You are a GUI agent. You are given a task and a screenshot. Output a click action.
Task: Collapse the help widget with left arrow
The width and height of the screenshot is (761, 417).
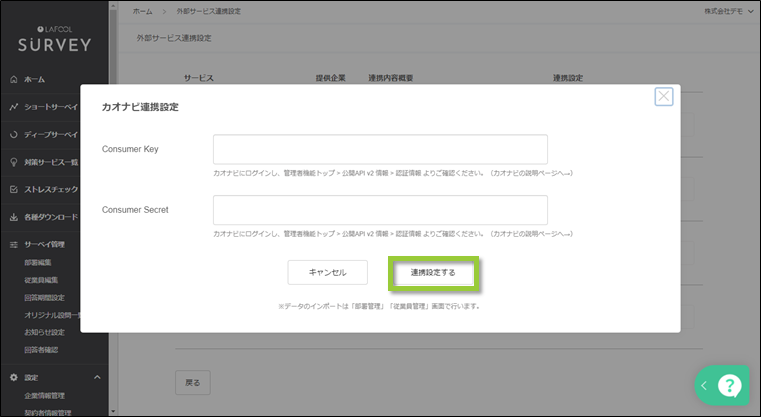tap(704, 386)
